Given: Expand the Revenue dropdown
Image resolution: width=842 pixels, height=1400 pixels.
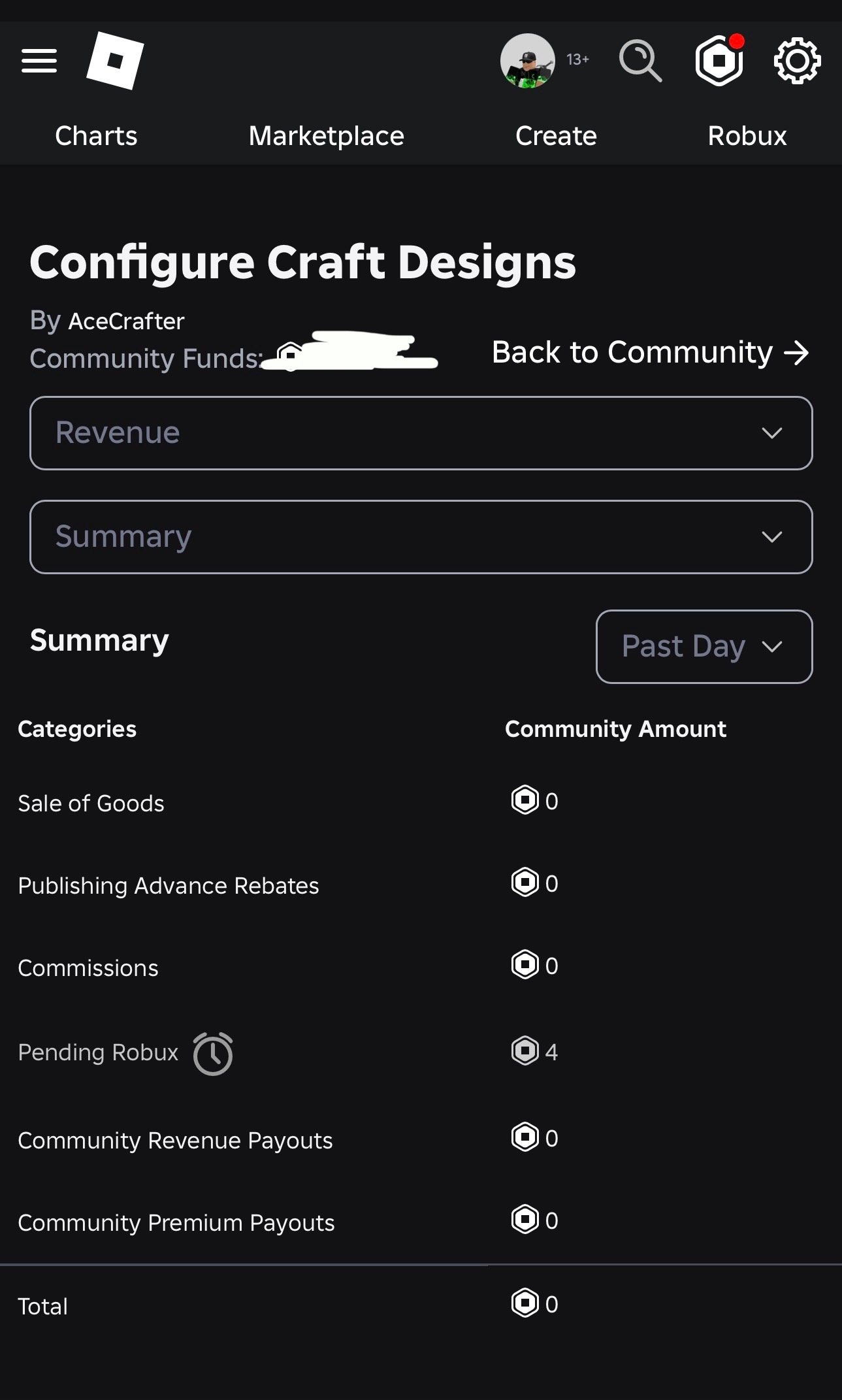Looking at the screenshot, I should 421,433.
